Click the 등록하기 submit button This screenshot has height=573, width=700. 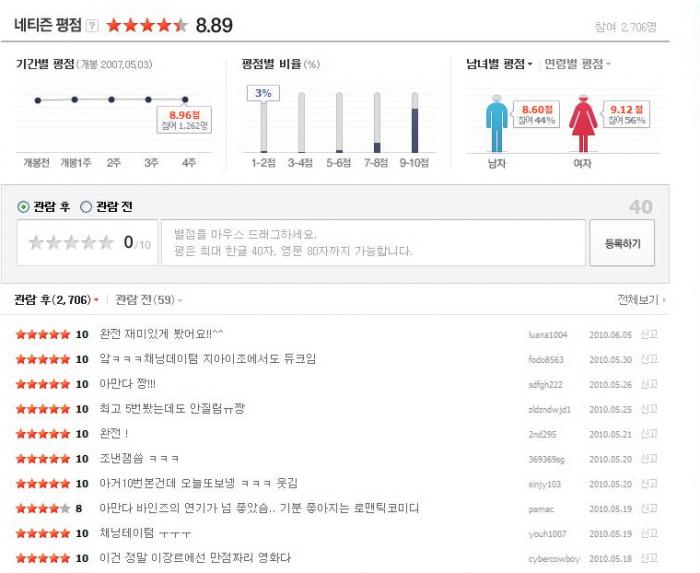point(622,243)
